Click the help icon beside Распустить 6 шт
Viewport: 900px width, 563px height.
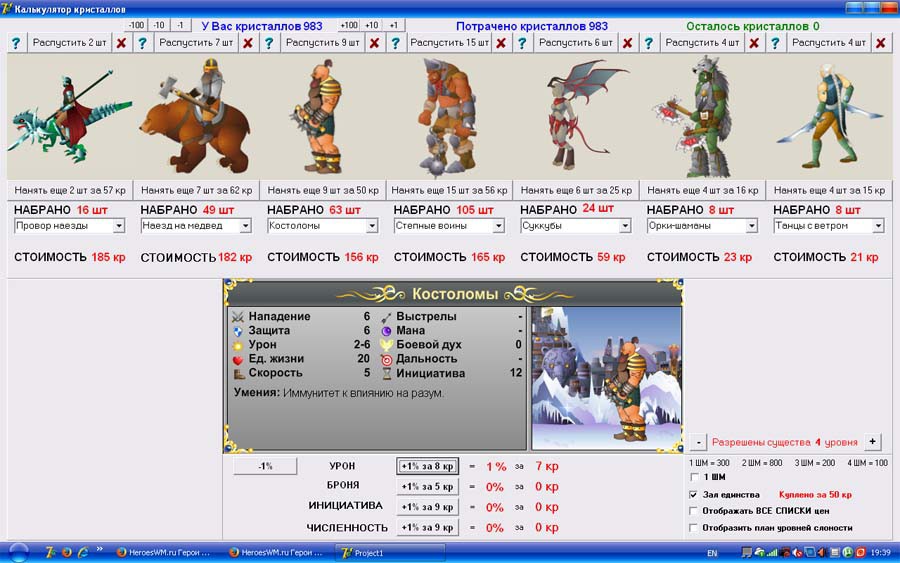[x=522, y=43]
